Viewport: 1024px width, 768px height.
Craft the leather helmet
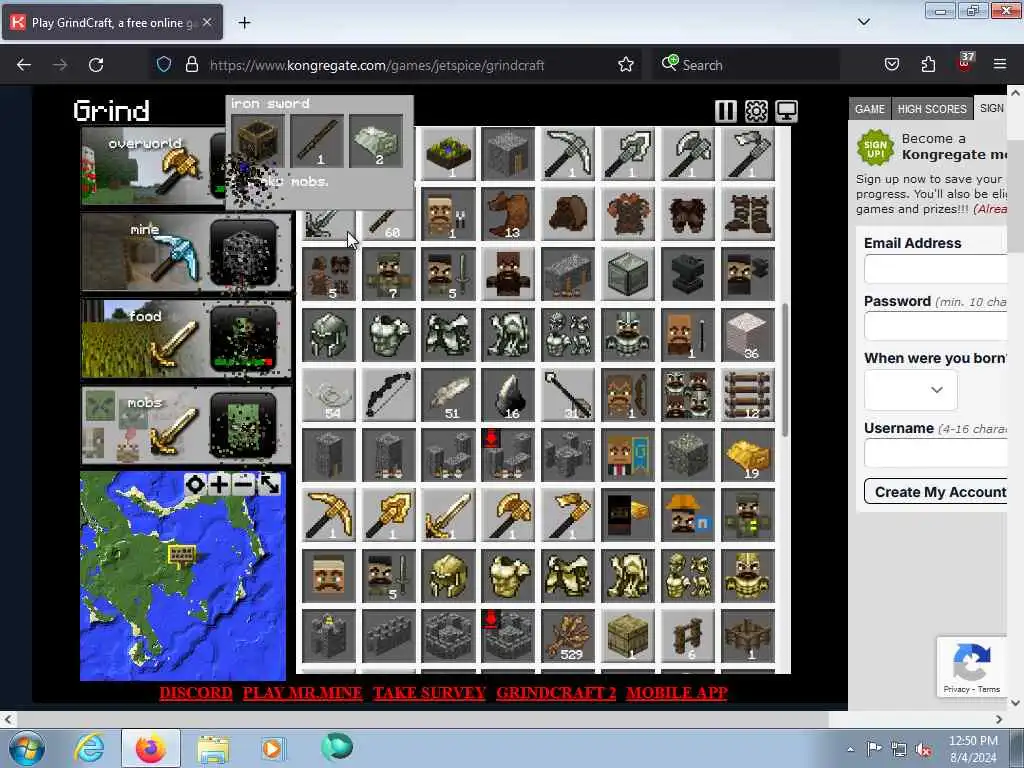point(568,214)
